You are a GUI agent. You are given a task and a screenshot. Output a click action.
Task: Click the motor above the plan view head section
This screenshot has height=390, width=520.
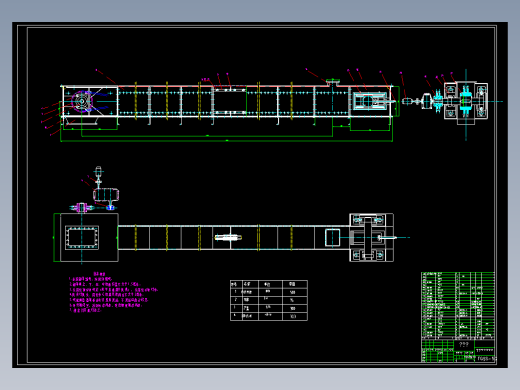[98, 172]
